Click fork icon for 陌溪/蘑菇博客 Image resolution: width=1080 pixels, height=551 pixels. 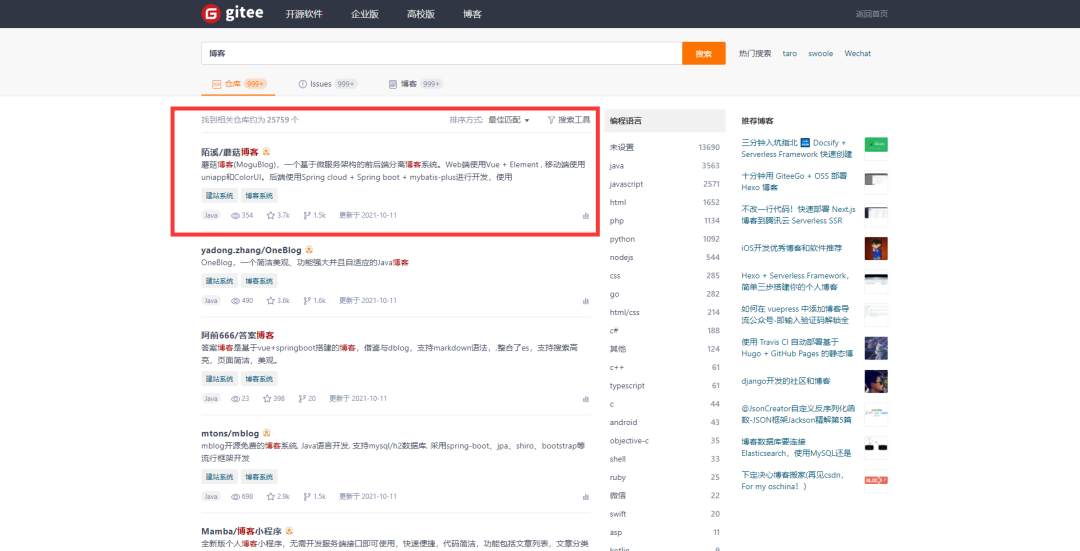[x=307, y=216]
